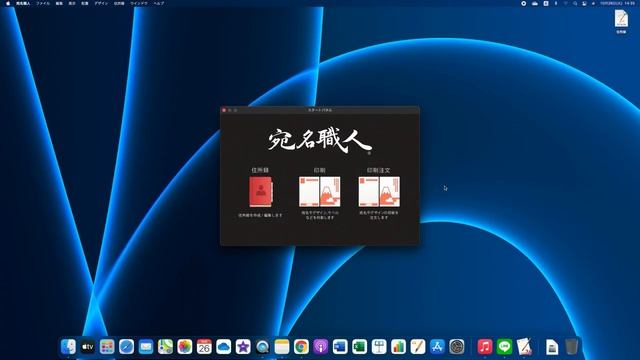640x360 pixels.
Task: Open Notes from the Dock
Action: coord(282,347)
